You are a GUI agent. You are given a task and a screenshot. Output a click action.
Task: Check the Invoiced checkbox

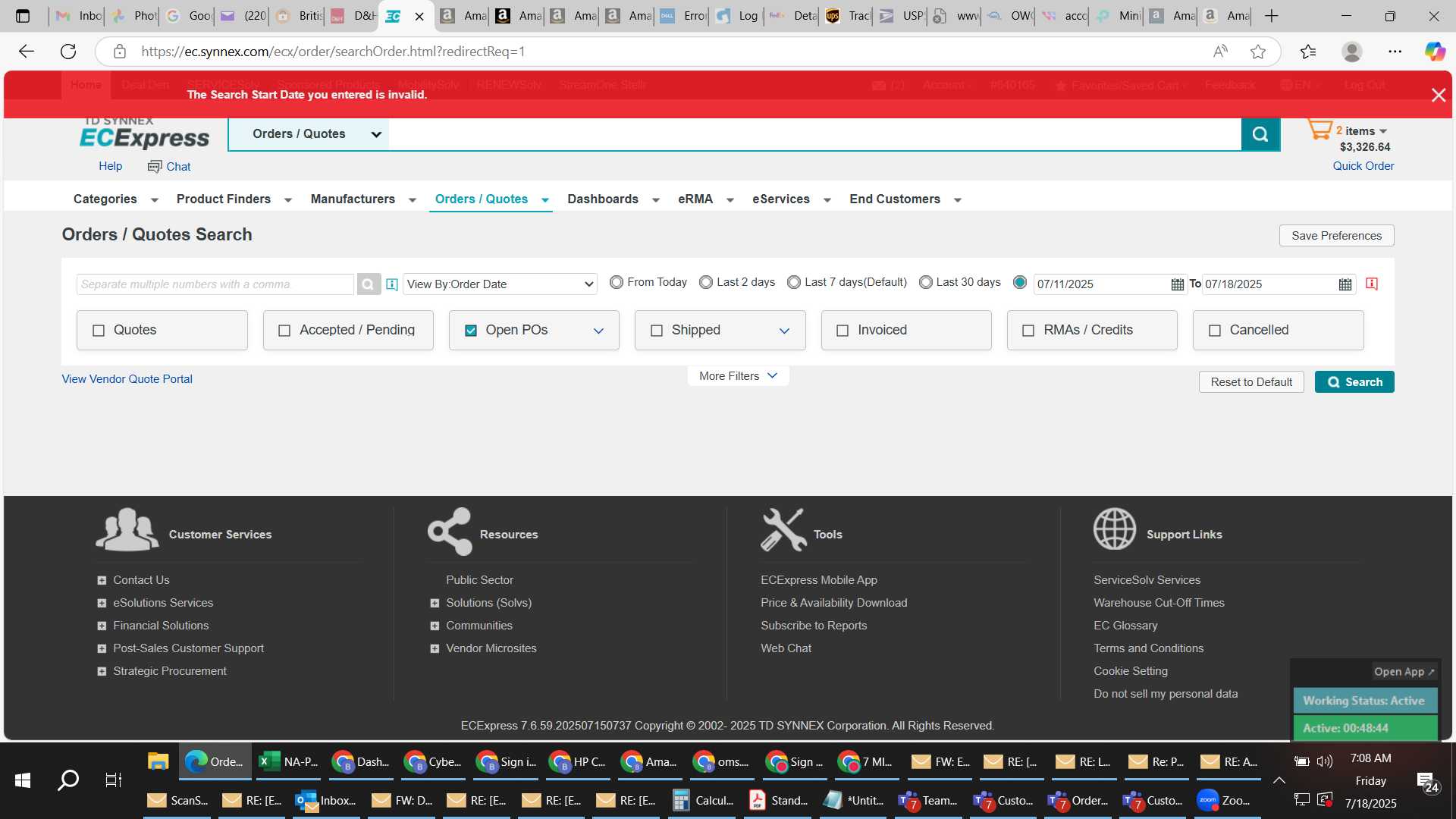[x=843, y=331]
